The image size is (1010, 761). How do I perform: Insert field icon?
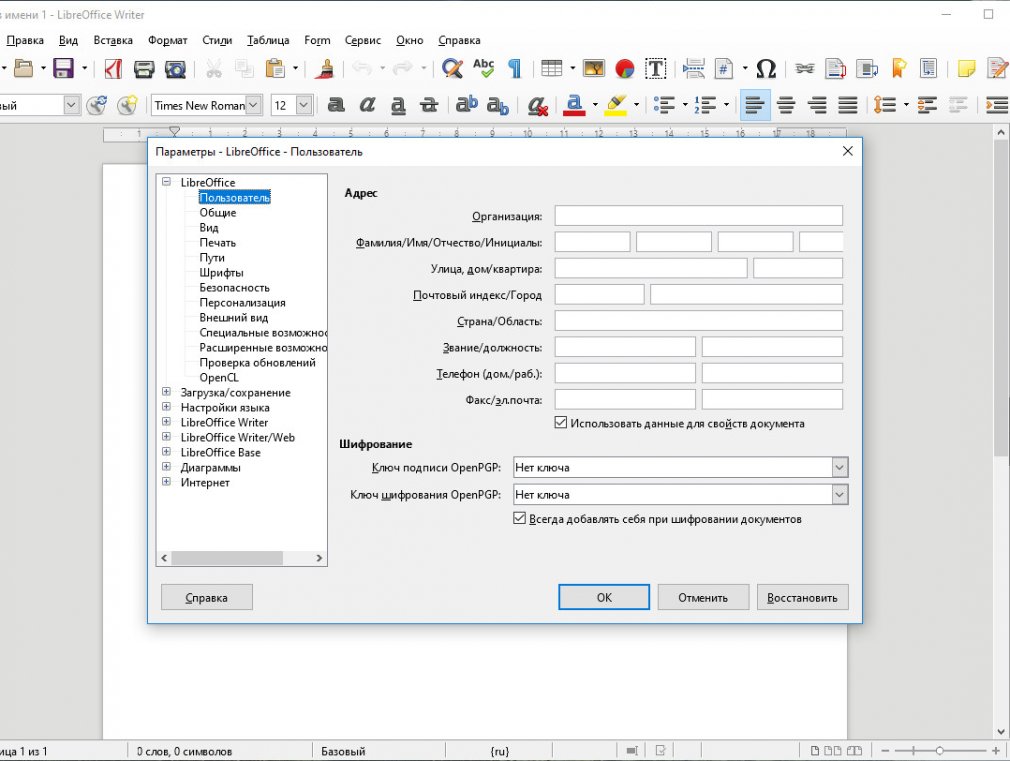724,68
